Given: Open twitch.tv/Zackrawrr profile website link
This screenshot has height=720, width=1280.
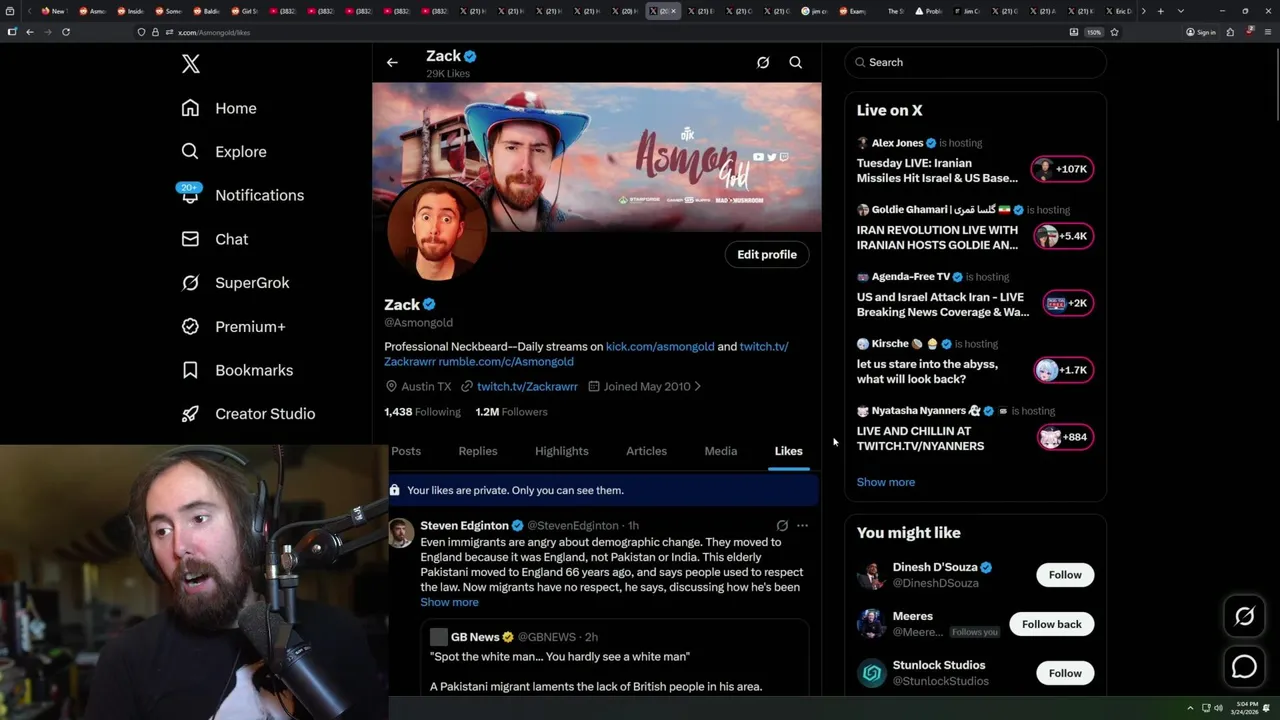Looking at the screenshot, I should point(527,386).
